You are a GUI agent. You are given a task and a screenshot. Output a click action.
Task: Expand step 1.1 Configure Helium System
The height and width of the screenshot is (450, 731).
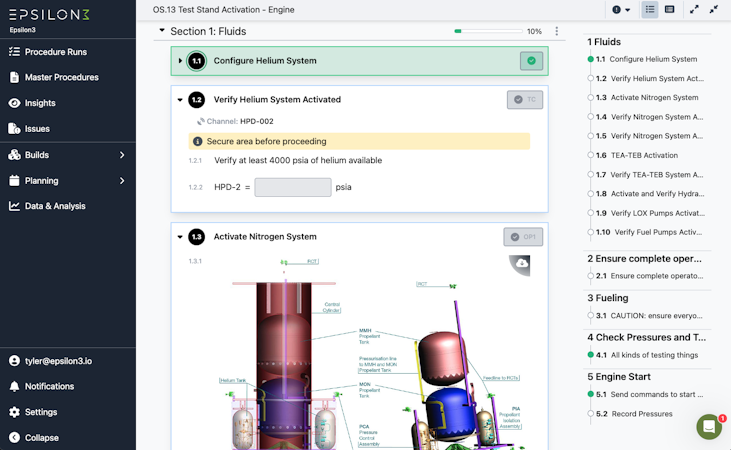tap(180, 61)
